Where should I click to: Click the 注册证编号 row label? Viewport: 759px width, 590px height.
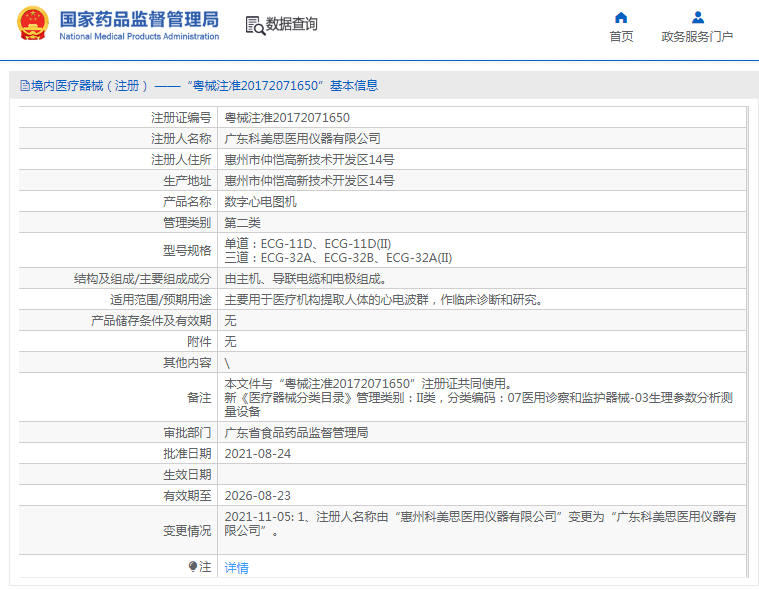pos(181,118)
